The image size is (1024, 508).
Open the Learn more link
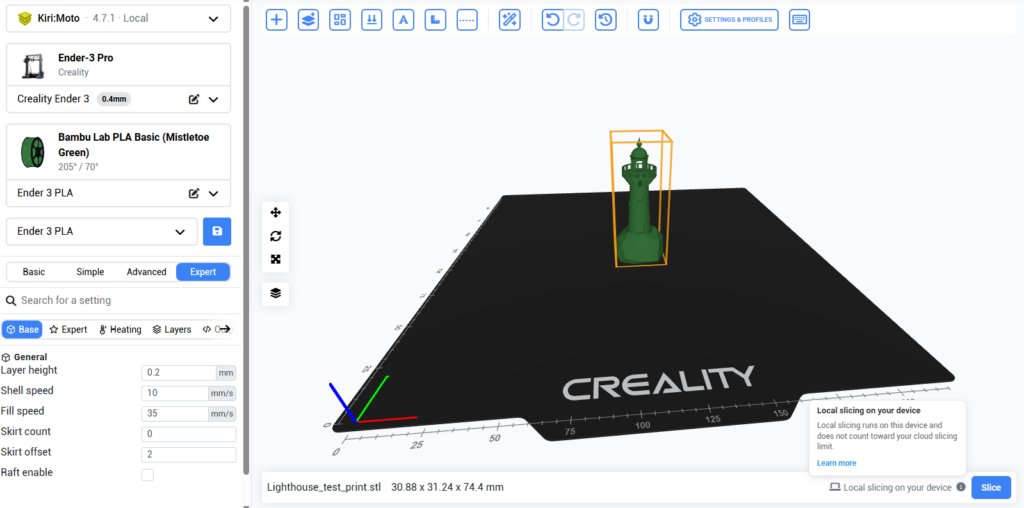(837, 463)
